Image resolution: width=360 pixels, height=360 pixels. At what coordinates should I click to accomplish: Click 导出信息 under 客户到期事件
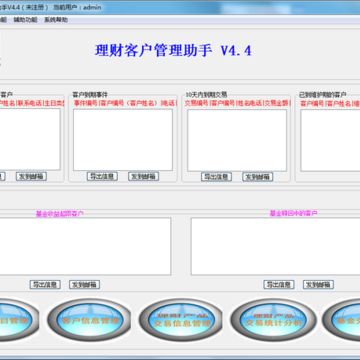[x=102, y=176]
